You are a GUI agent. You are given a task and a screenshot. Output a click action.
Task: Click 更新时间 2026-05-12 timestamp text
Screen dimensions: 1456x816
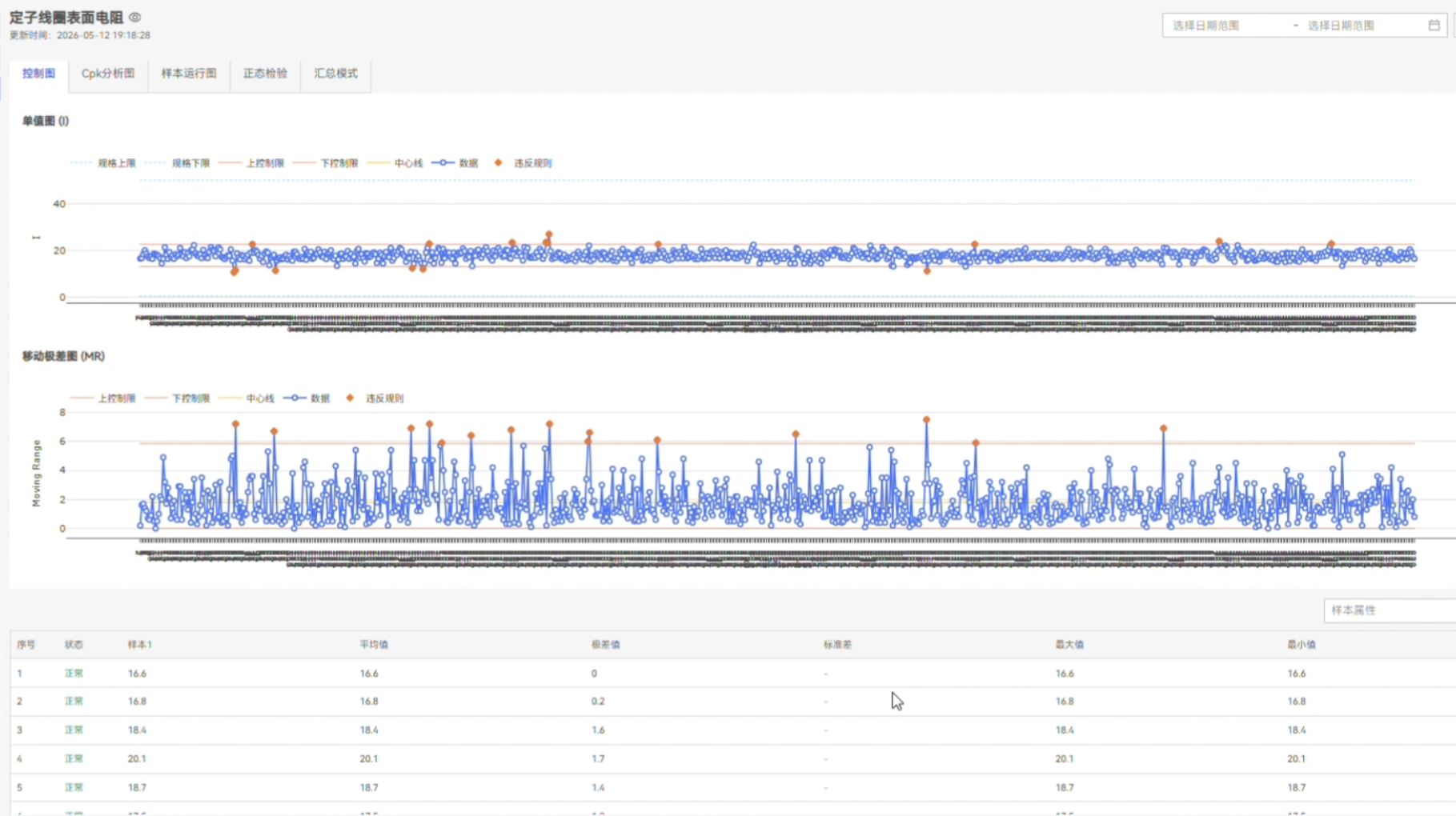pyautogui.click(x=80, y=35)
